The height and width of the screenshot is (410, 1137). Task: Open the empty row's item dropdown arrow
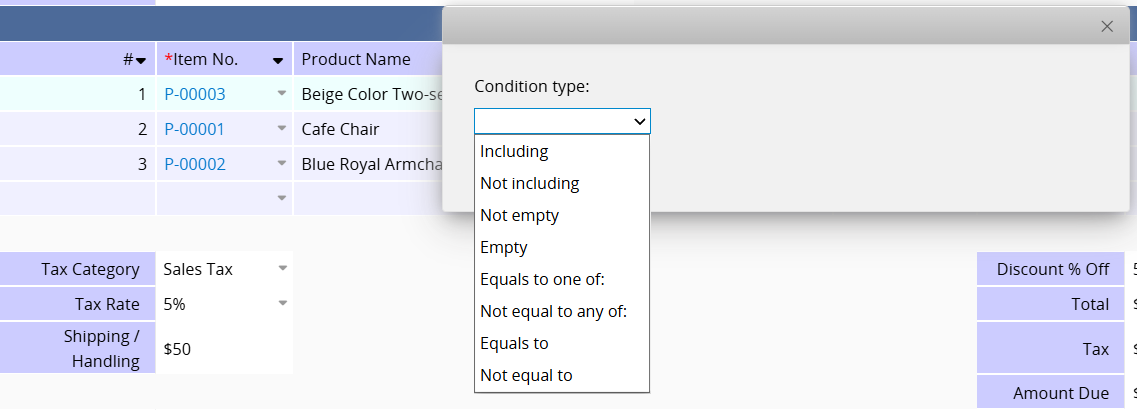[282, 198]
